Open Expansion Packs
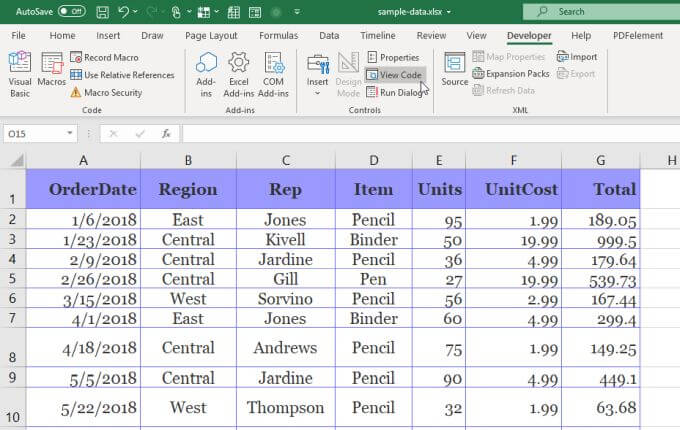680x430 pixels. (511, 74)
